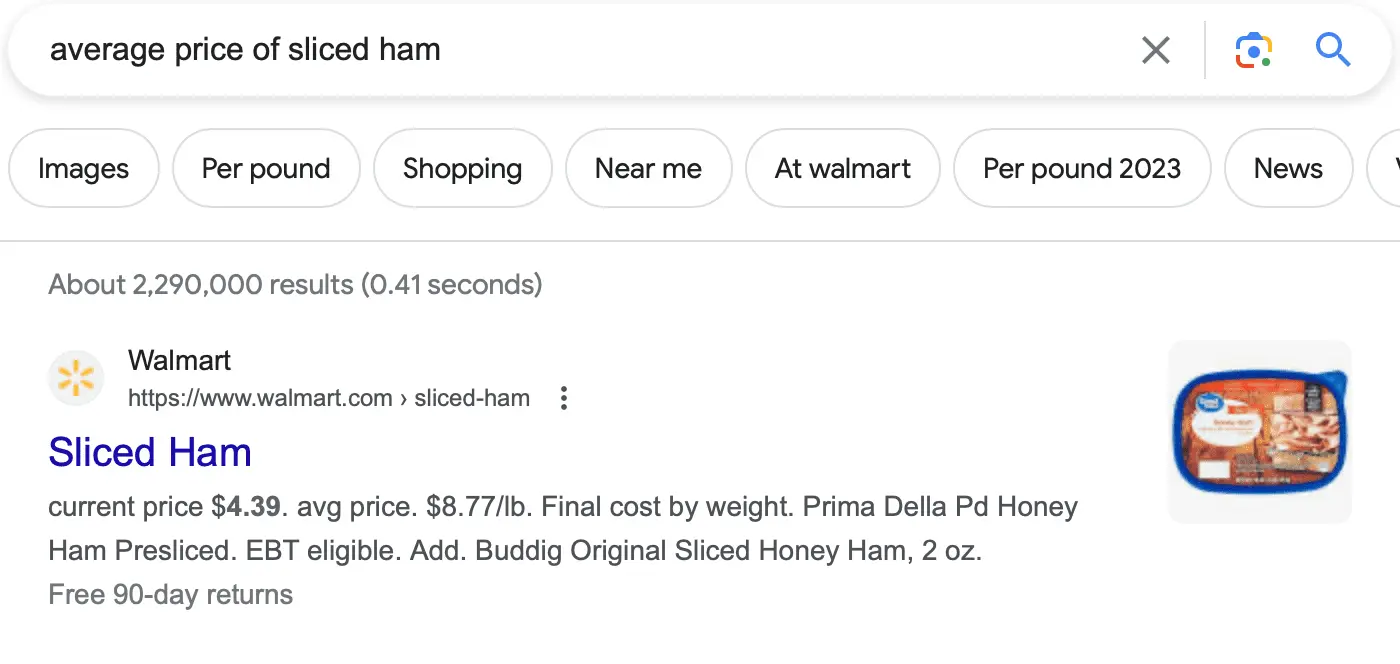This screenshot has height=664, width=1400.
Task: Switch to the News filter
Action: click(x=1288, y=169)
